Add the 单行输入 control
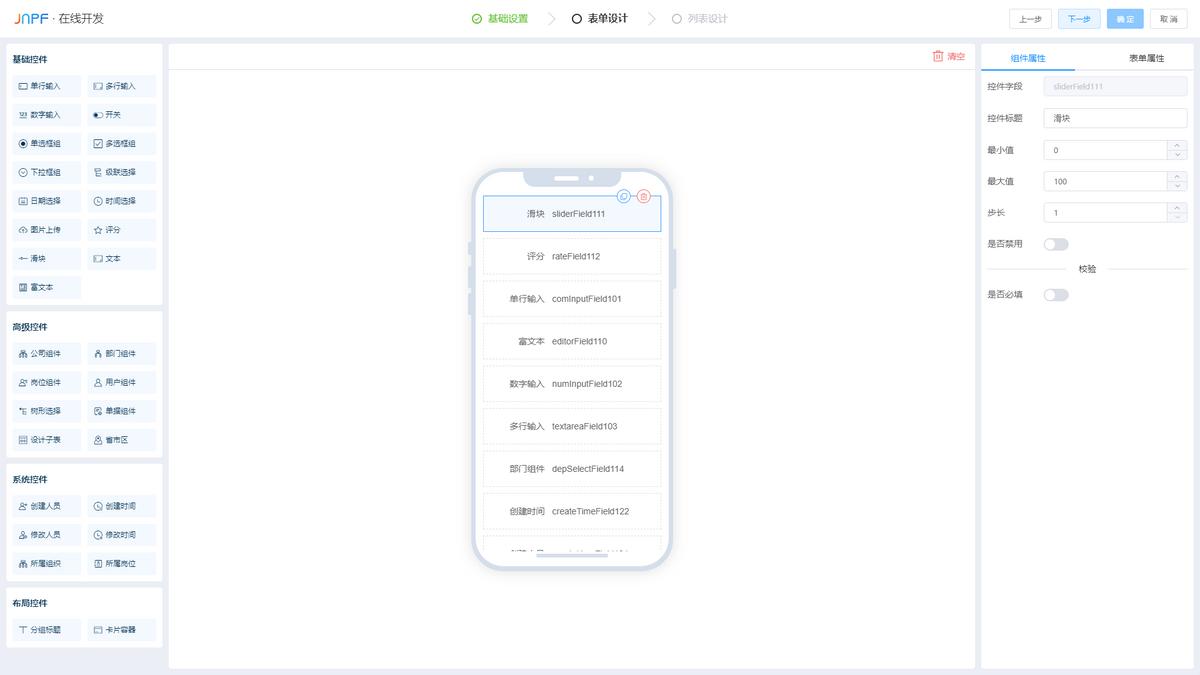Viewport: 1200px width, 675px height. click(x=47, y=86)
